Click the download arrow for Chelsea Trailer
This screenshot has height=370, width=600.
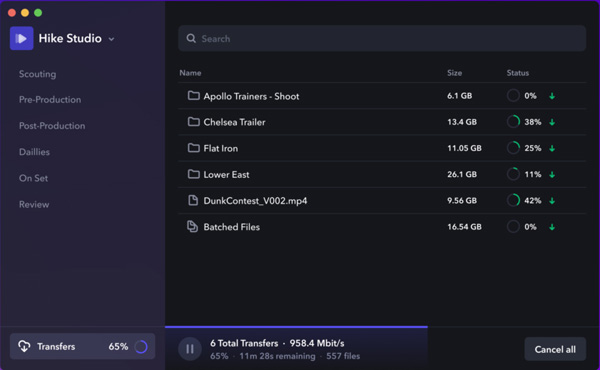tap(552, 122)
